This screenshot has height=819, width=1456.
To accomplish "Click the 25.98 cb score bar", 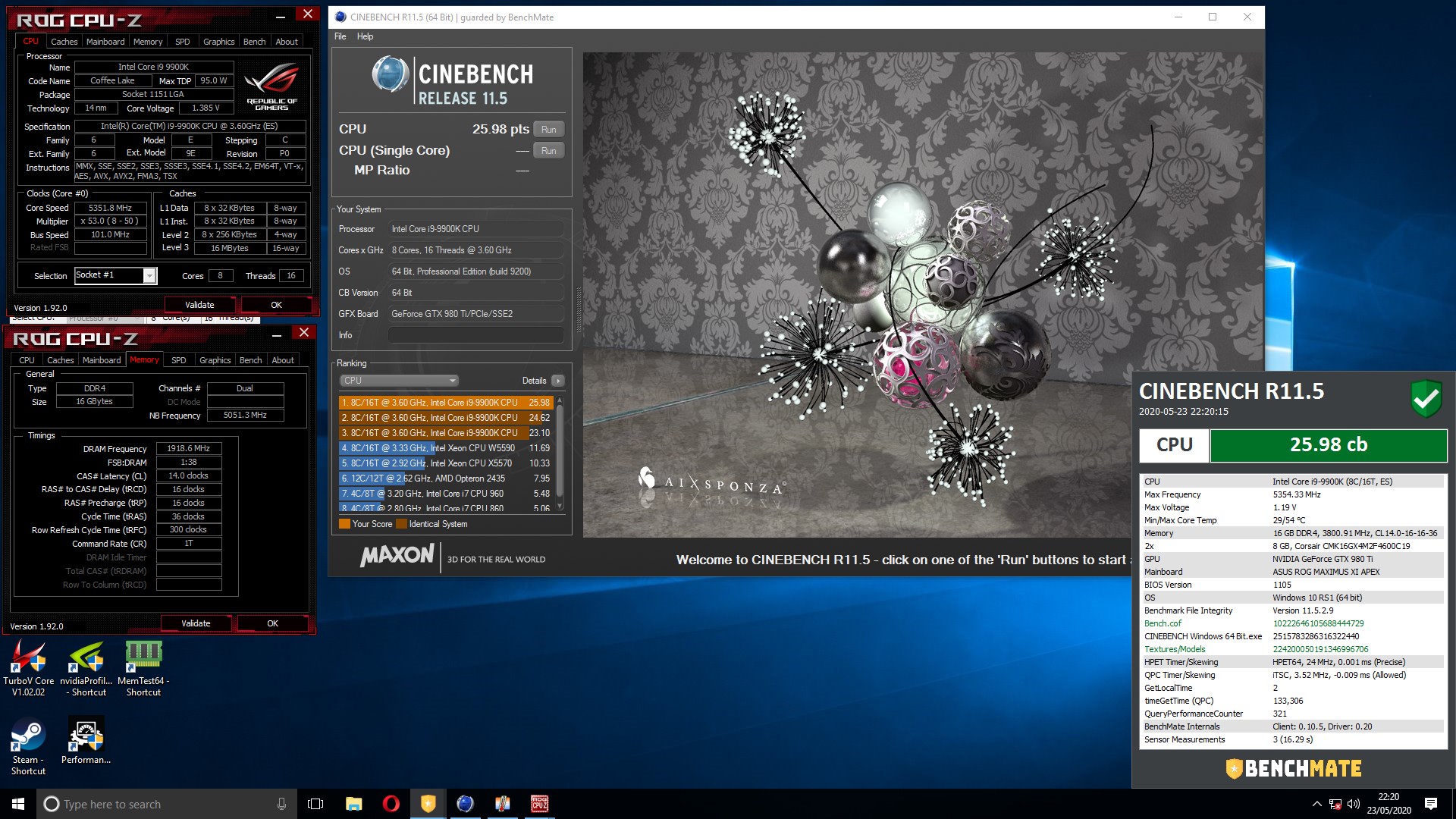I will tap(1329, 445).
